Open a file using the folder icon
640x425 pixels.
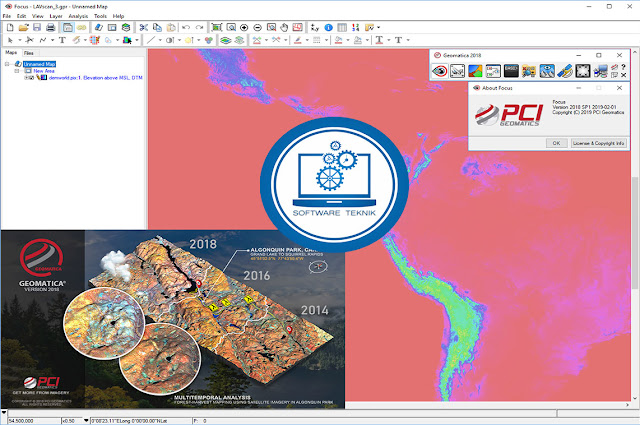pyautogui.click(x=24, y=27)
